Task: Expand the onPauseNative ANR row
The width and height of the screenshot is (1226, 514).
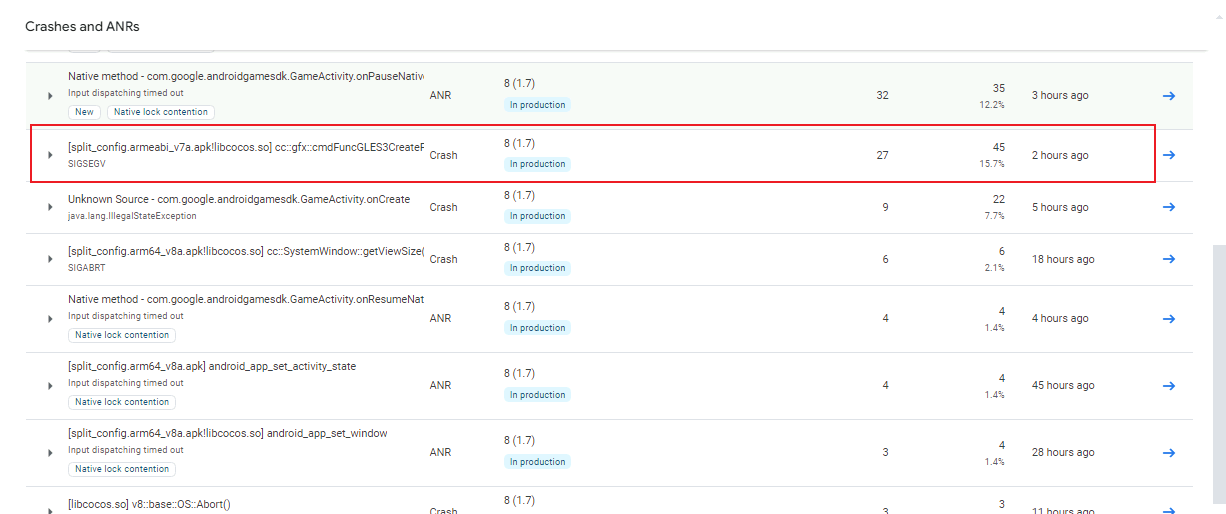Action: [x=50, y=96]
